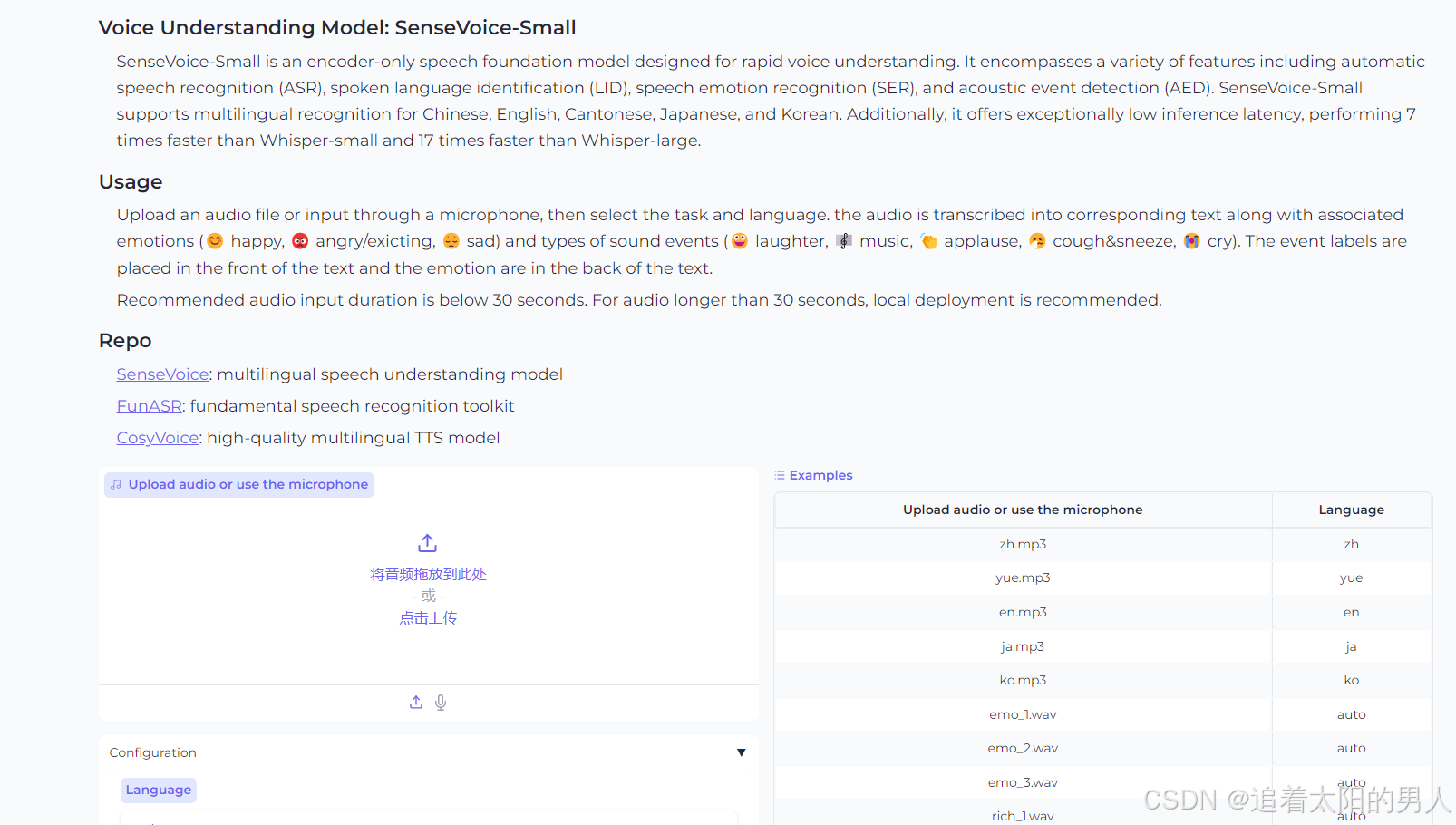Click the crying emoji in the Usage text
This screenshot has width=1456, height=825.
tap(1192, 241)
